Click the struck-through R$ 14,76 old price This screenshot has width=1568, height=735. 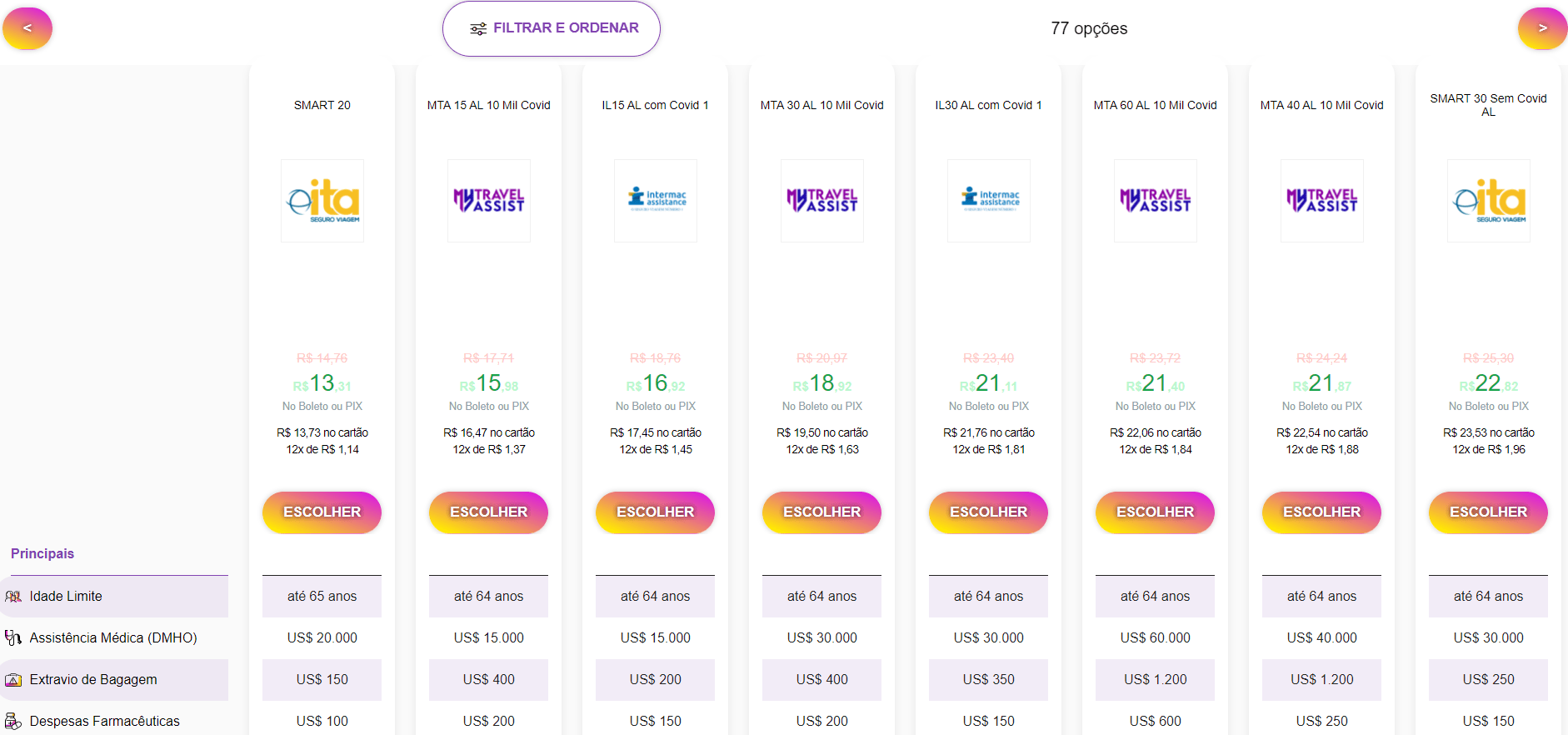click(322, 358)
